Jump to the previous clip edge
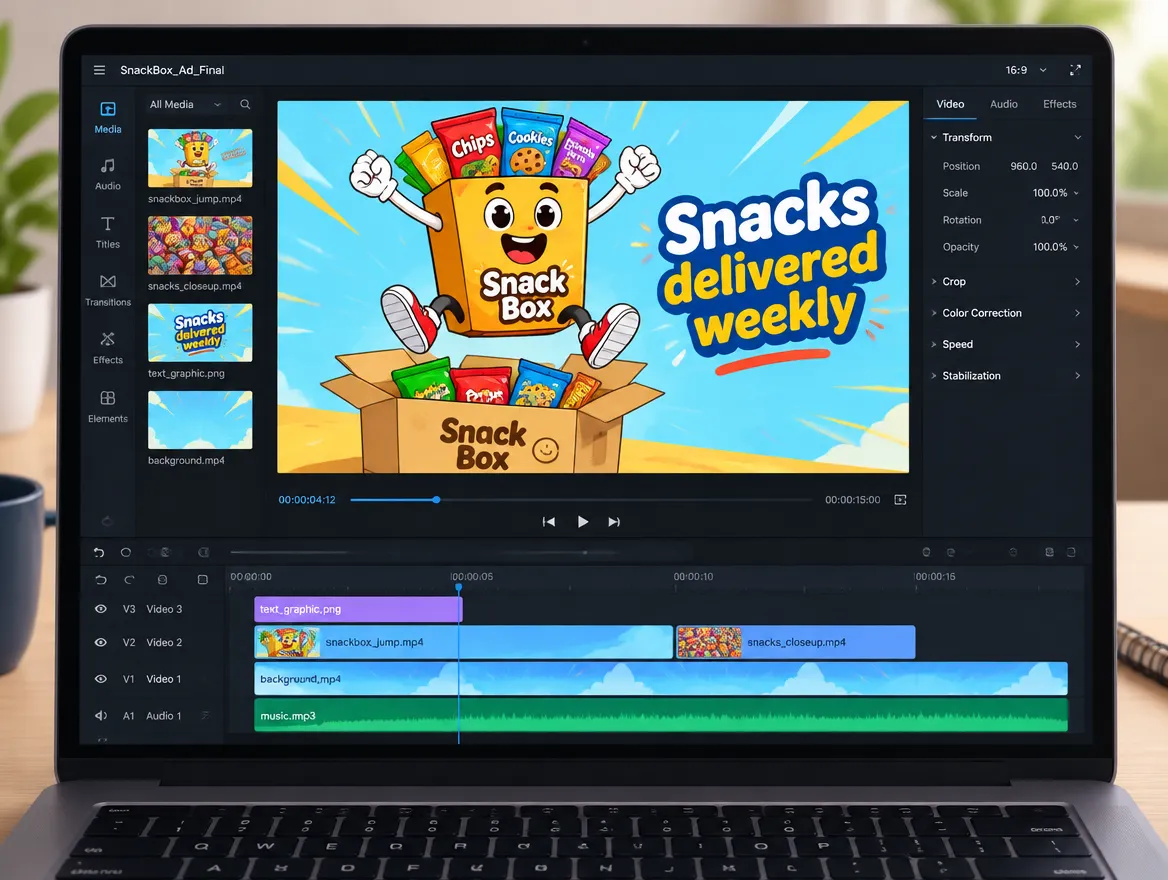This screenshot has height=880, width=1168. coord(548,522)
